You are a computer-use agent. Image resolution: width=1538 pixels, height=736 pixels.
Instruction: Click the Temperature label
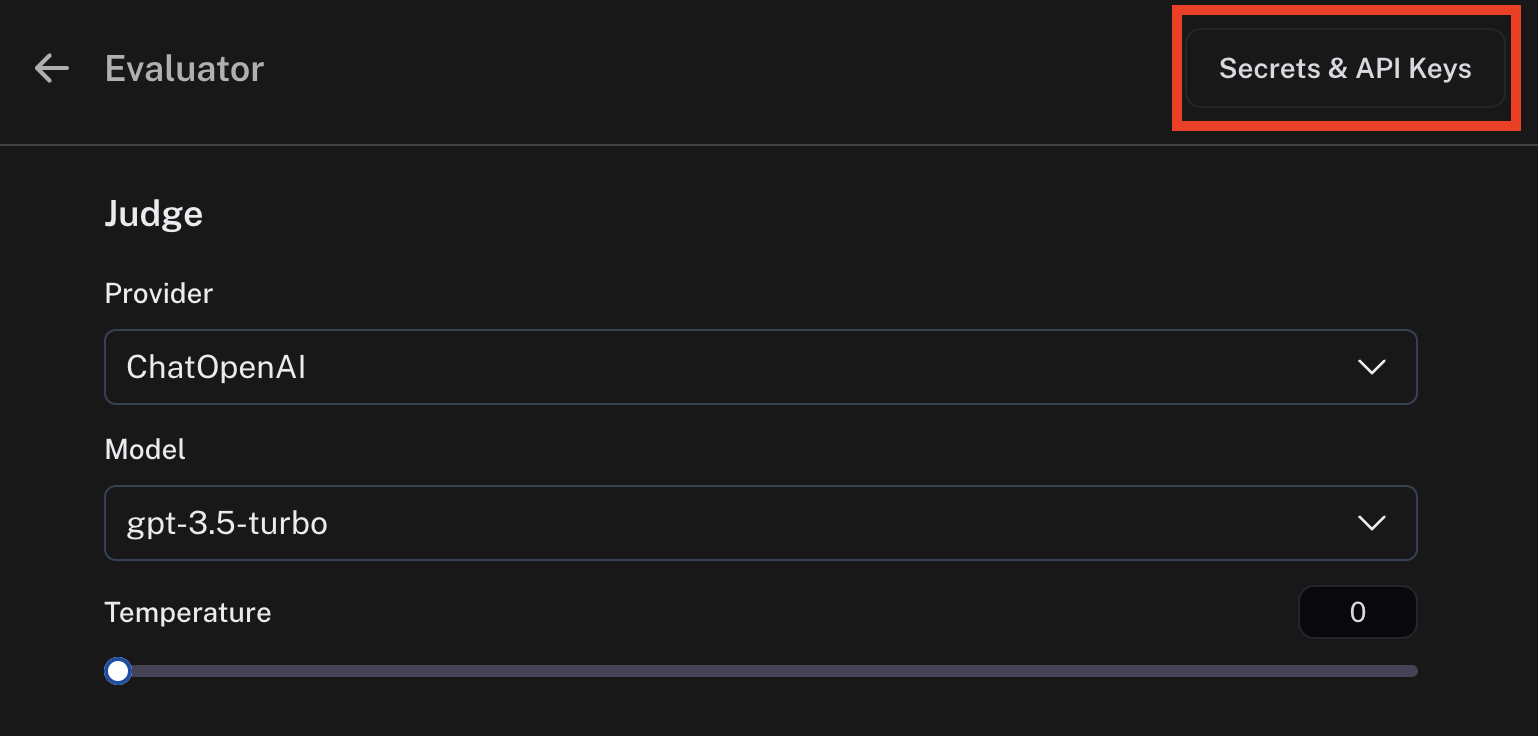187,612
